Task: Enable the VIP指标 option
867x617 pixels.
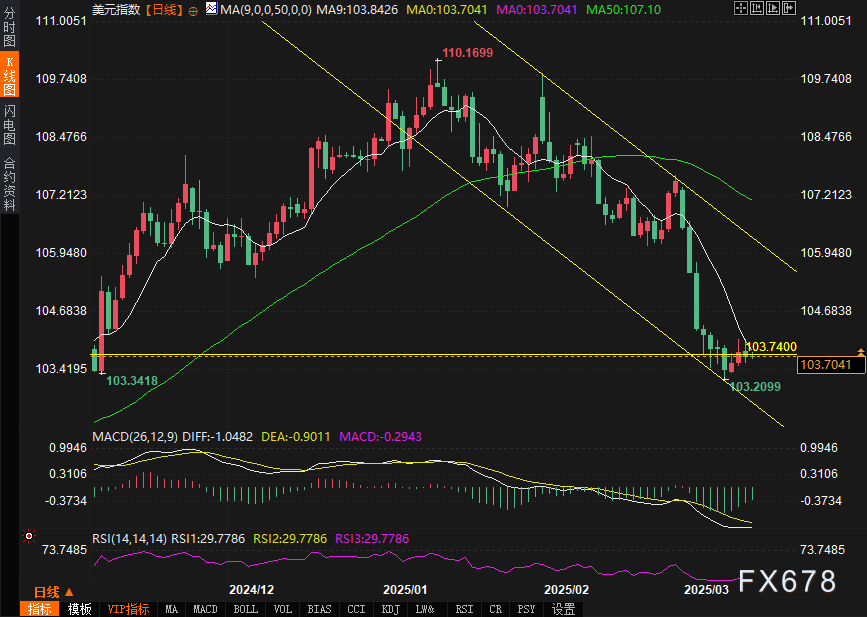Action: (x=128, y=608)
